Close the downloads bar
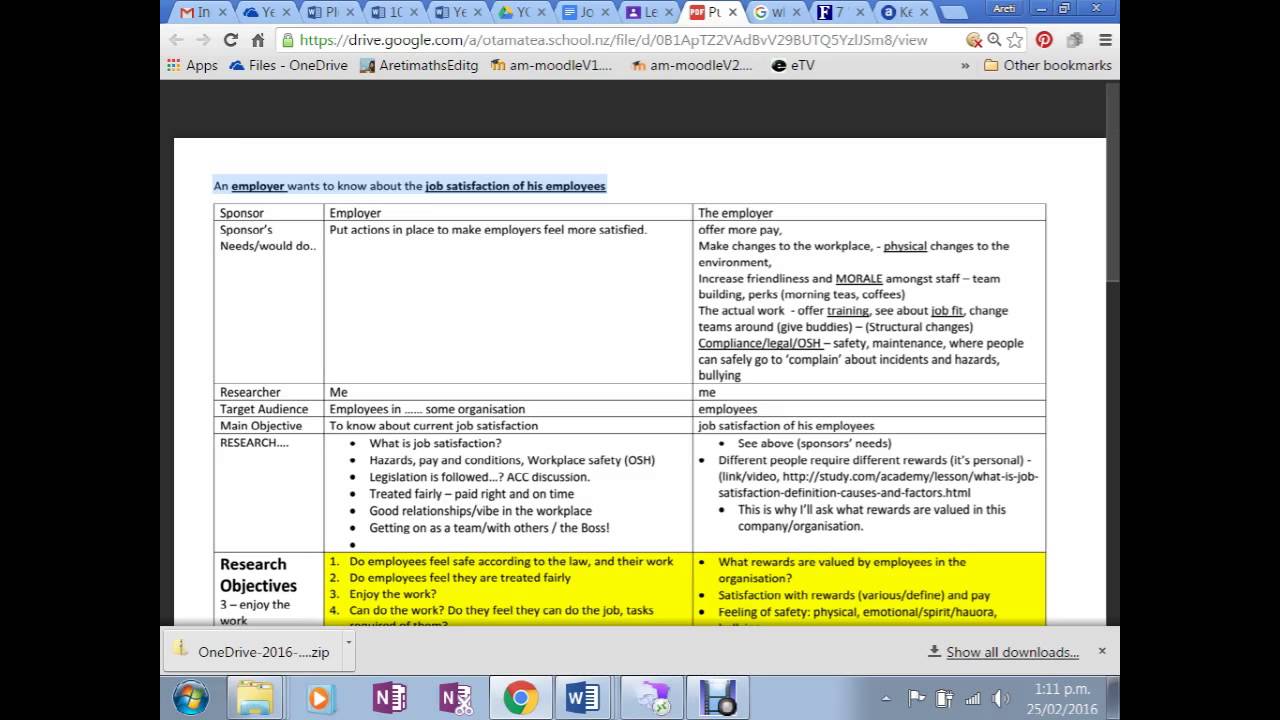The width and height of the screenshot is (1280, 720). pos(1102,651)
